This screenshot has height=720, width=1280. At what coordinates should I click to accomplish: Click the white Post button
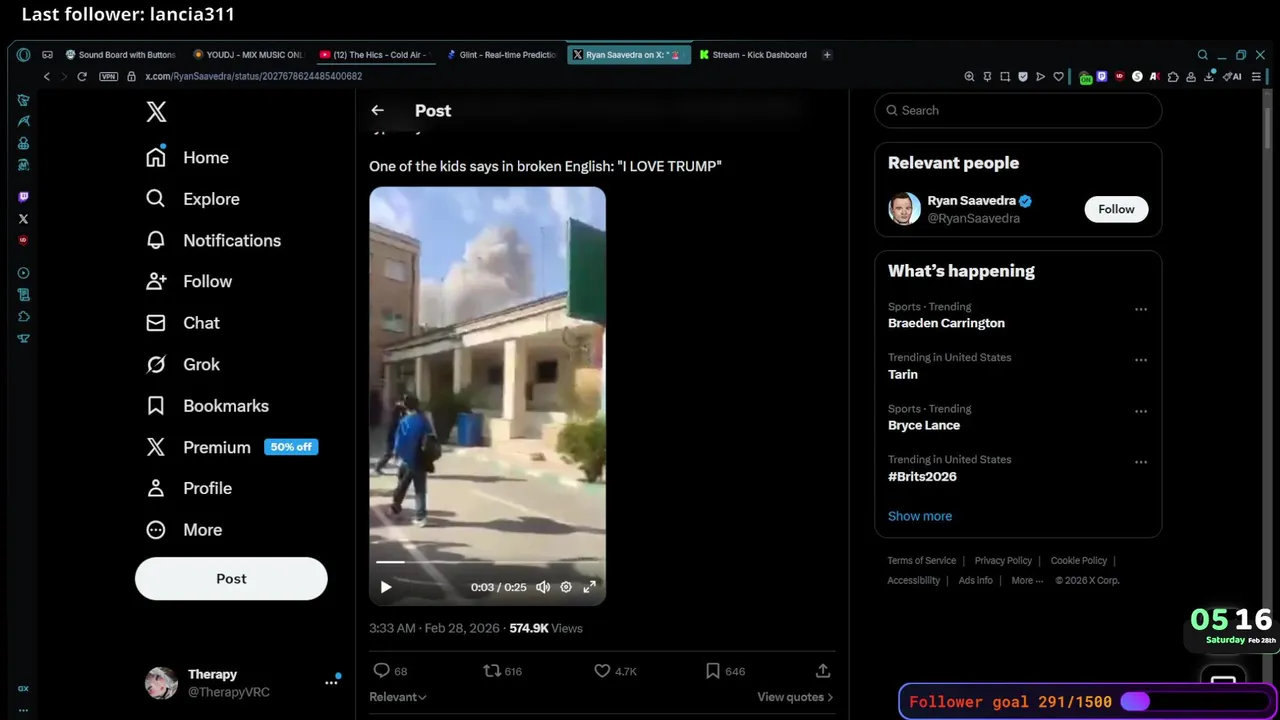(231, 579)
